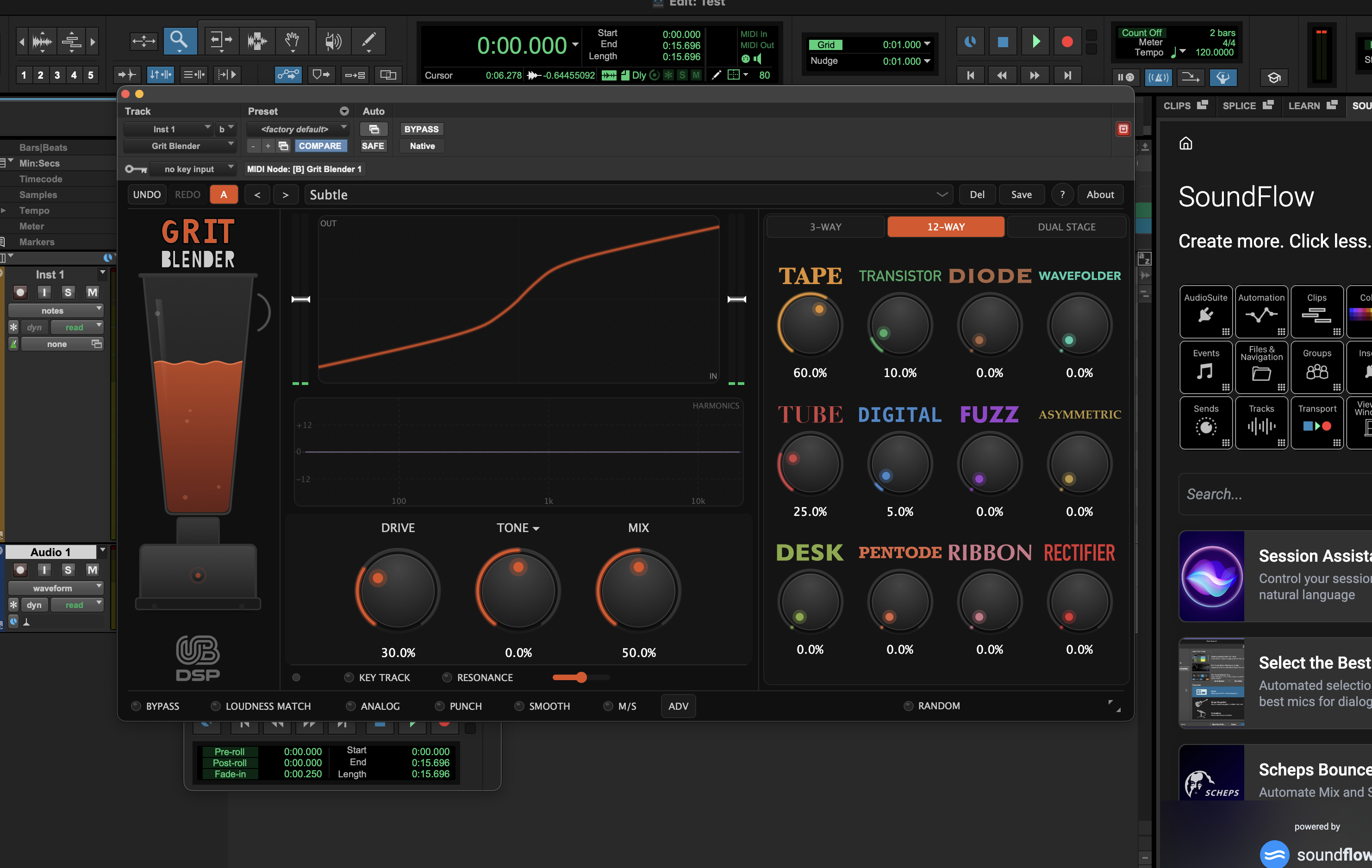This screenshot has width=1372, height=868.
Task: Adjust the resonance slider handle
Action: pos(581,677)
